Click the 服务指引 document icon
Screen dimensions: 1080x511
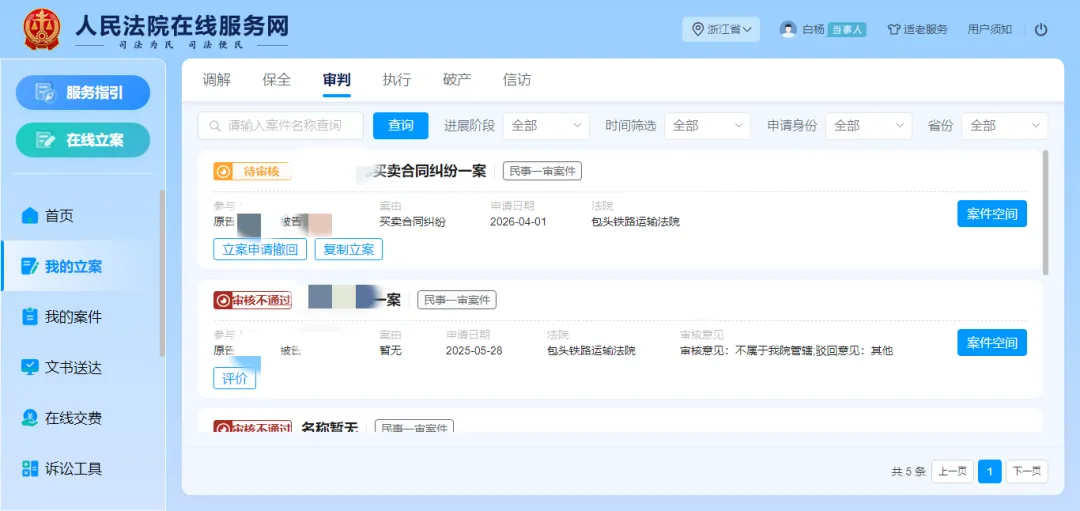point(45,92)
